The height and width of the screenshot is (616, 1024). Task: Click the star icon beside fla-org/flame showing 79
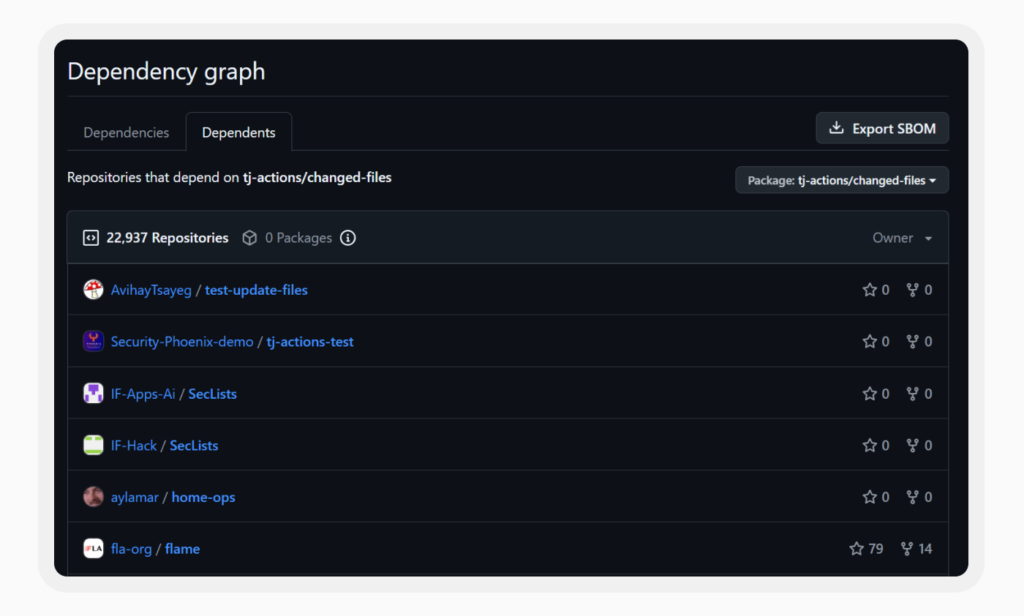(856, 548)
